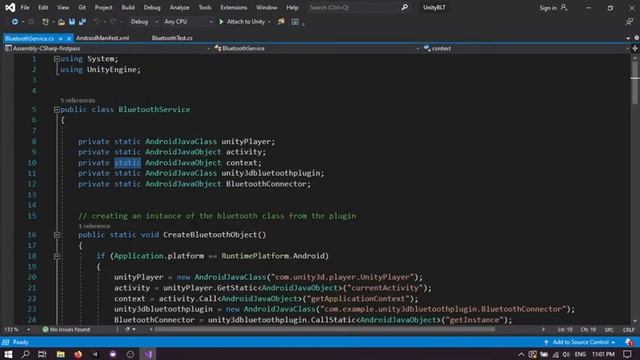The height and width of the screenshot is (360, 640).
Task: Click the volume speaker tray icon
Action: click(x=566, y=354)
